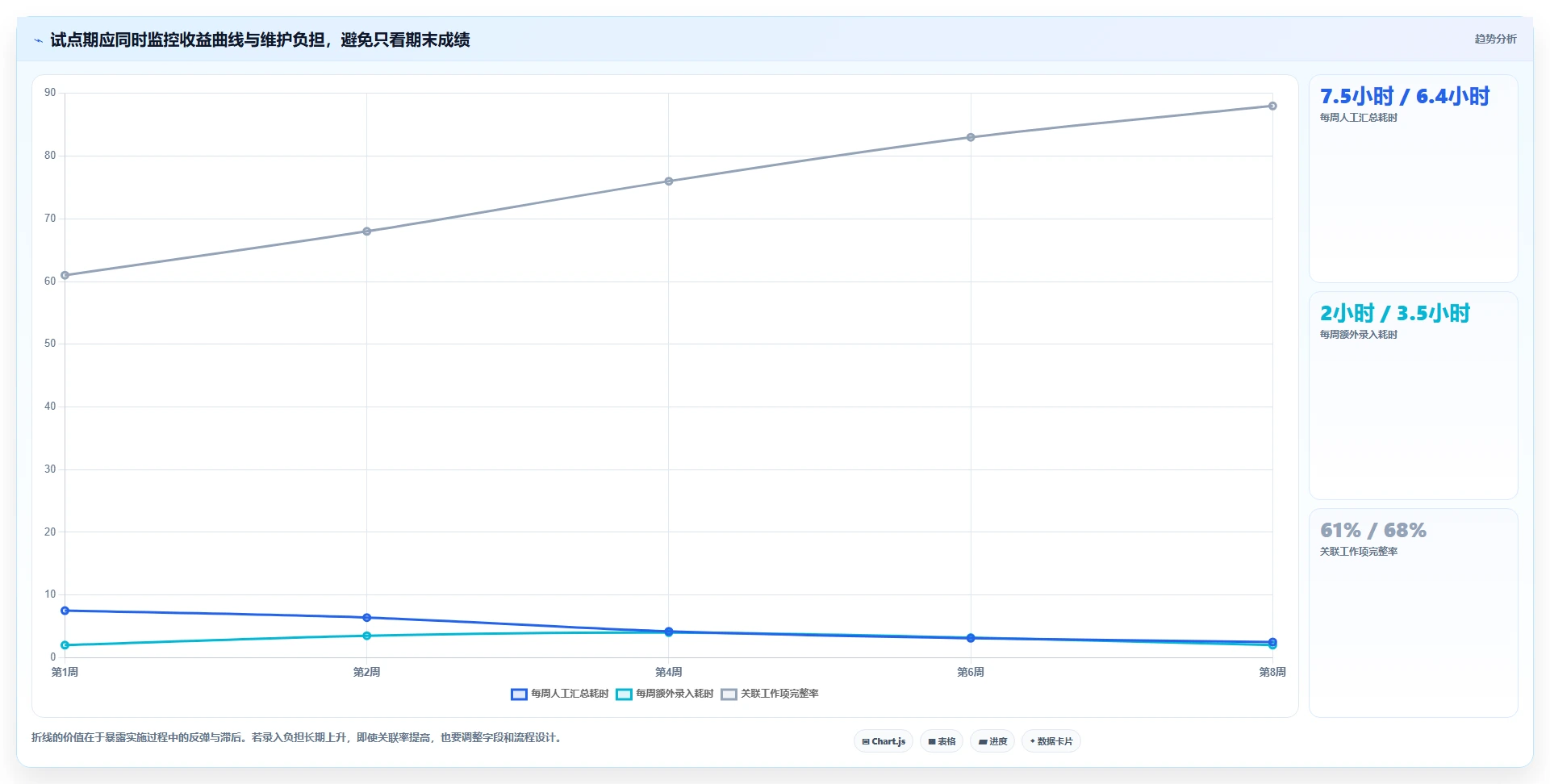Click the 第6周 x-axis label

pyautogui.click(x=971, y=673)
